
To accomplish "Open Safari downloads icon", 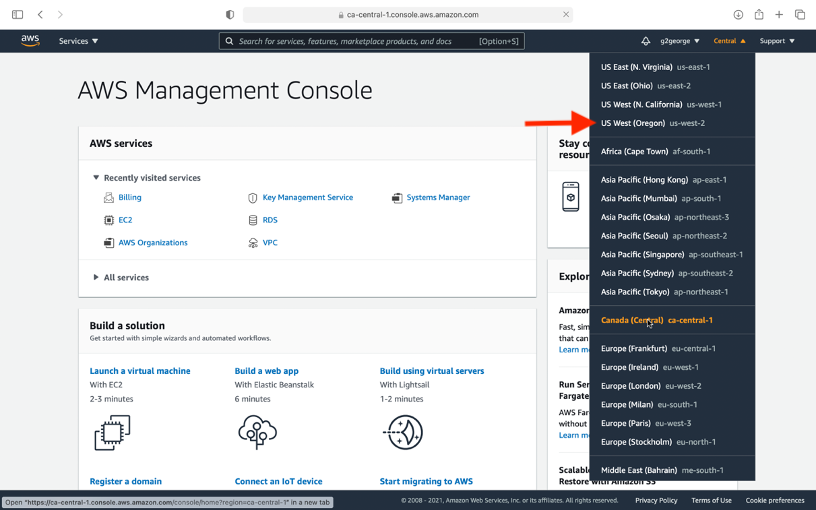I will point(738,15).
